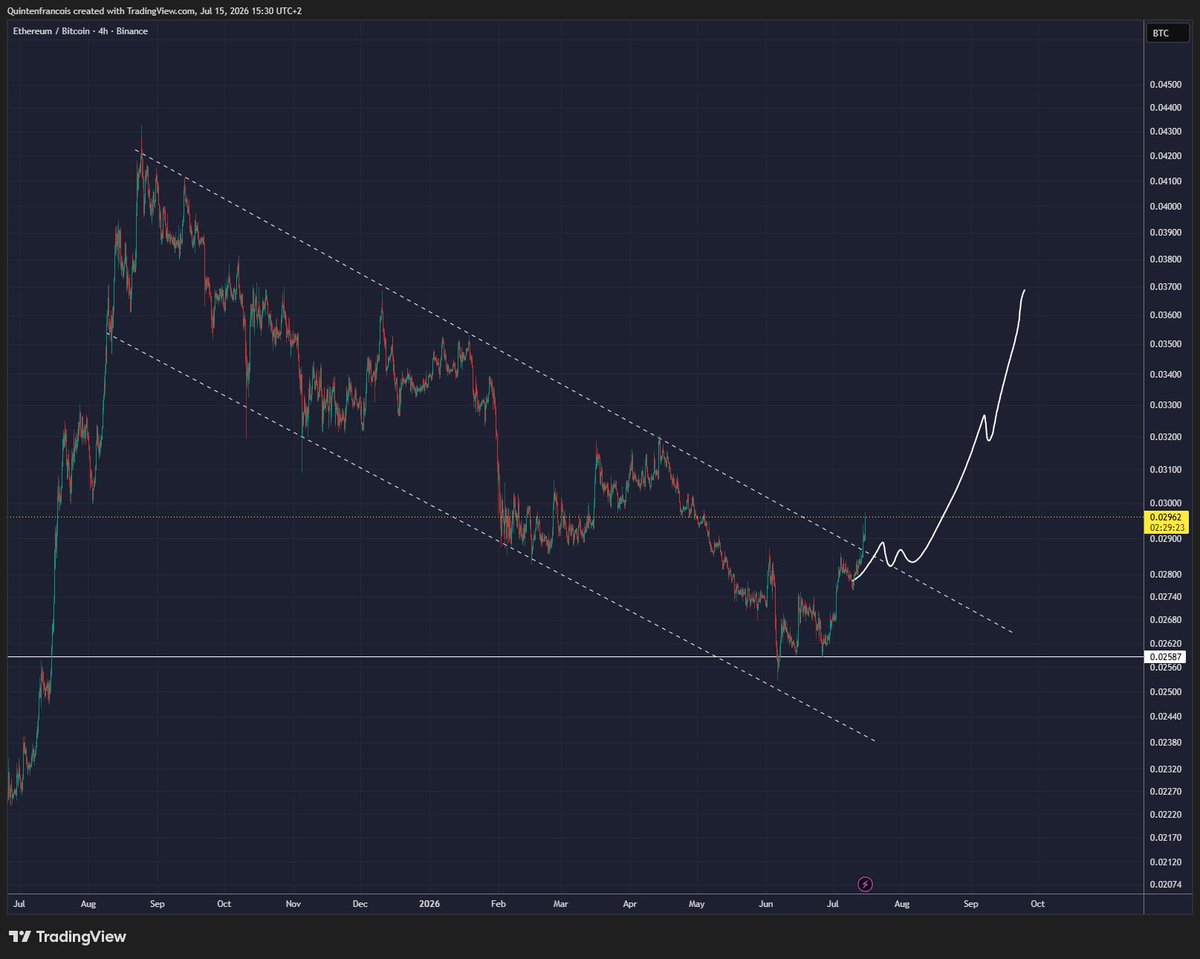
Task: Click the 0.02074 price axis label
Action: point(1166,884)
